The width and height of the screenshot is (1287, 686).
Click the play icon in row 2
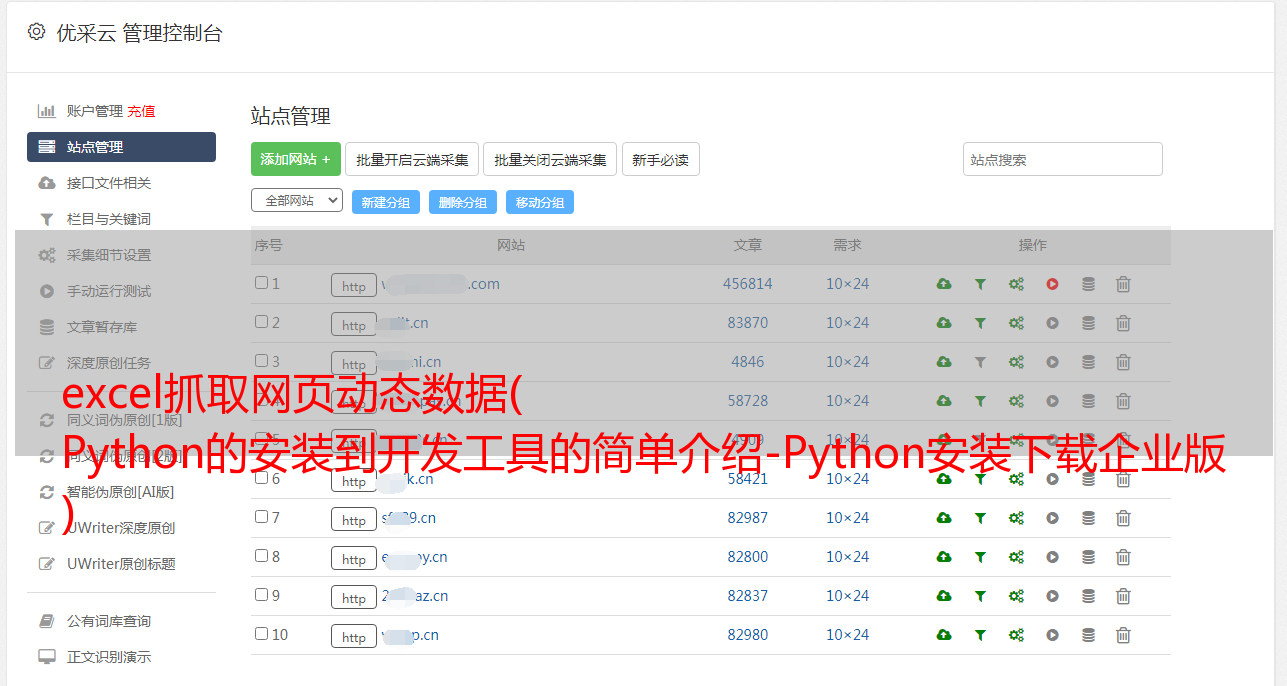click(x=1052, y=323)
